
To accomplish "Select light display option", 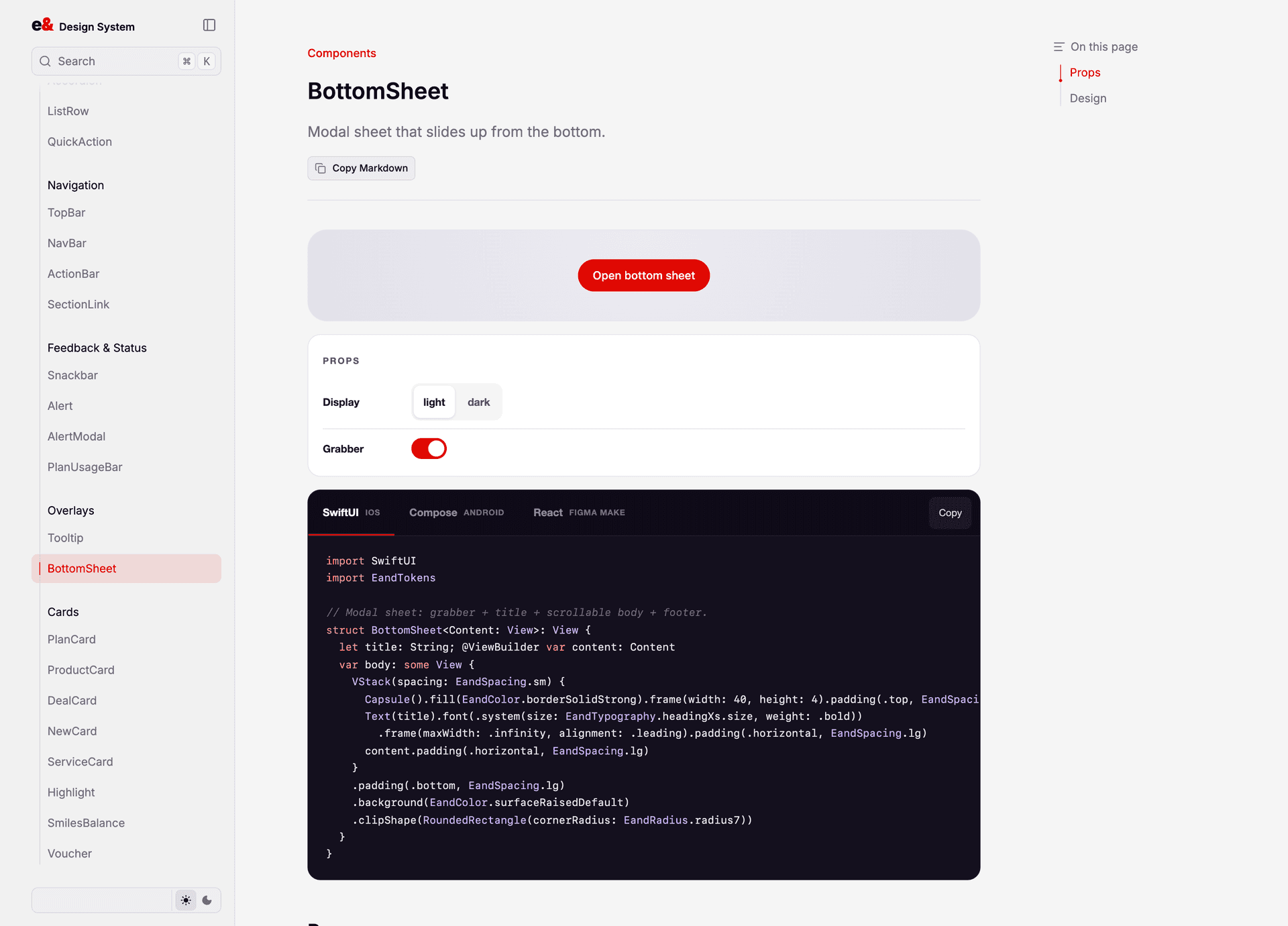I will tap(434, 402).
